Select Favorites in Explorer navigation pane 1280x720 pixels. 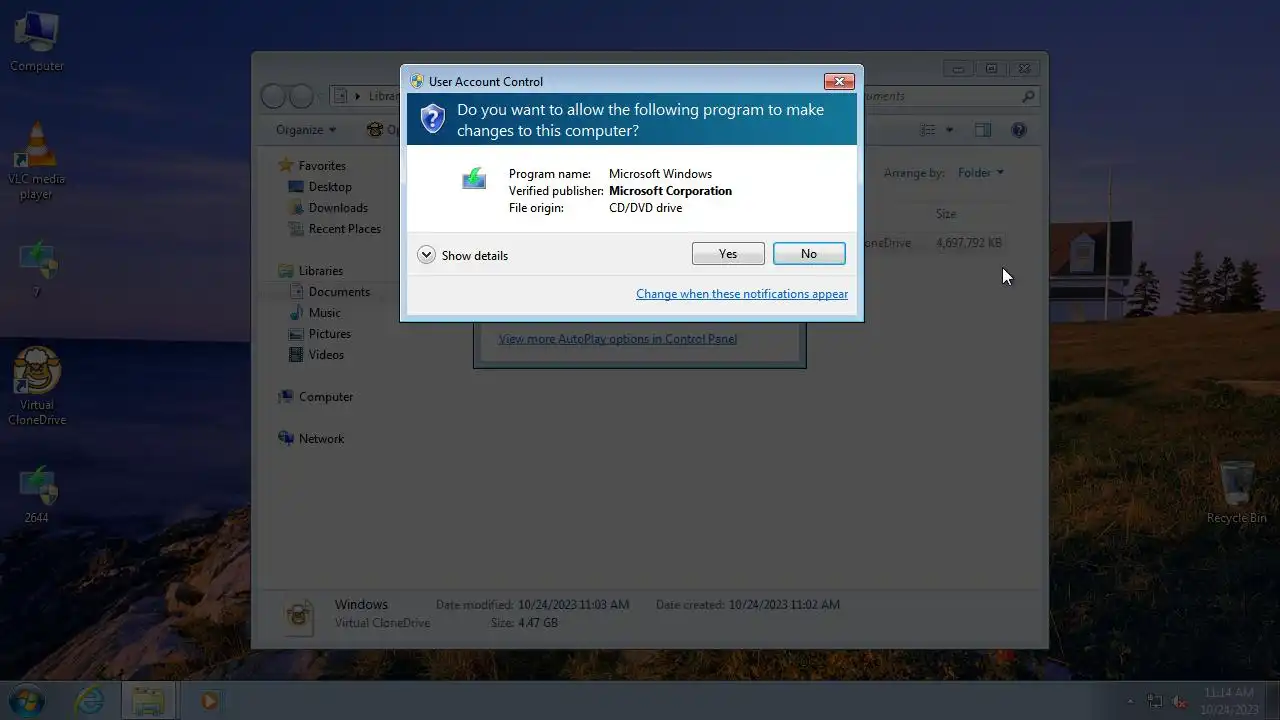tap(312, 166)
